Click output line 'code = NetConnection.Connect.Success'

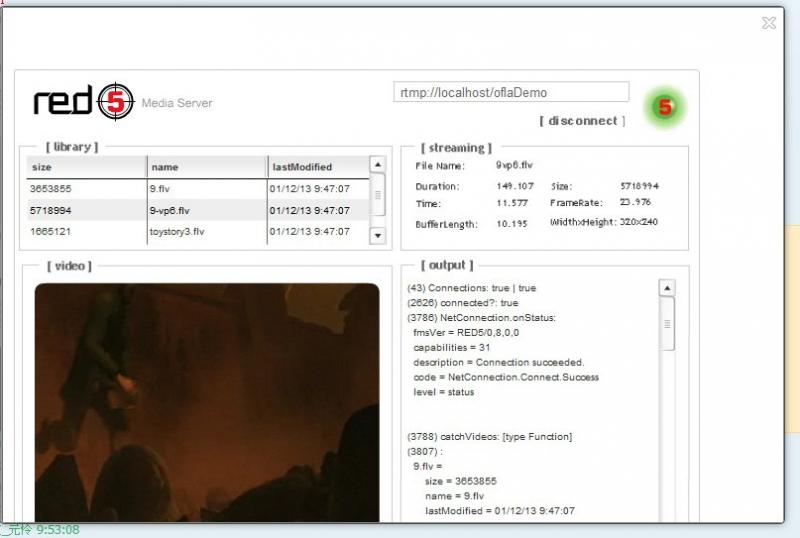pos(506,377)
